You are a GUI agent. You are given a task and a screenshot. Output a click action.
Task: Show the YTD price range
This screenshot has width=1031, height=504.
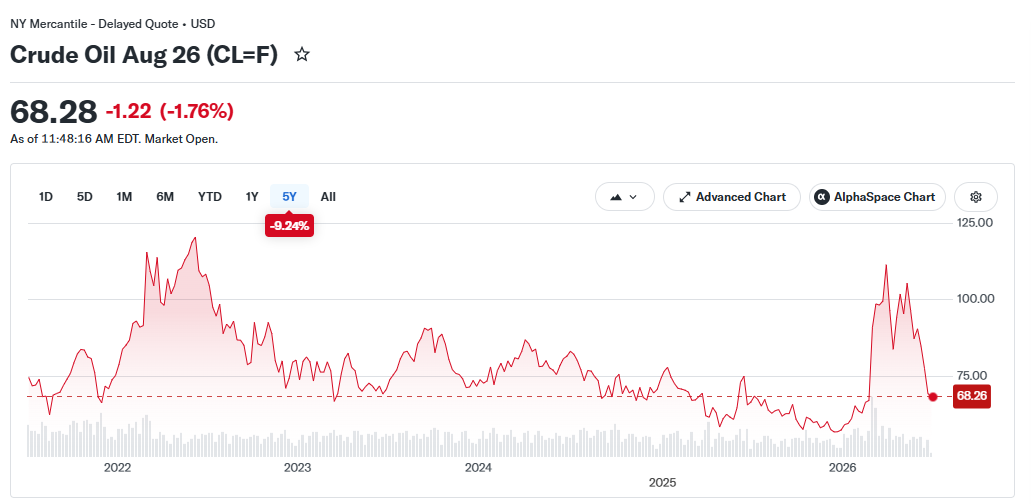coord(210,196)
